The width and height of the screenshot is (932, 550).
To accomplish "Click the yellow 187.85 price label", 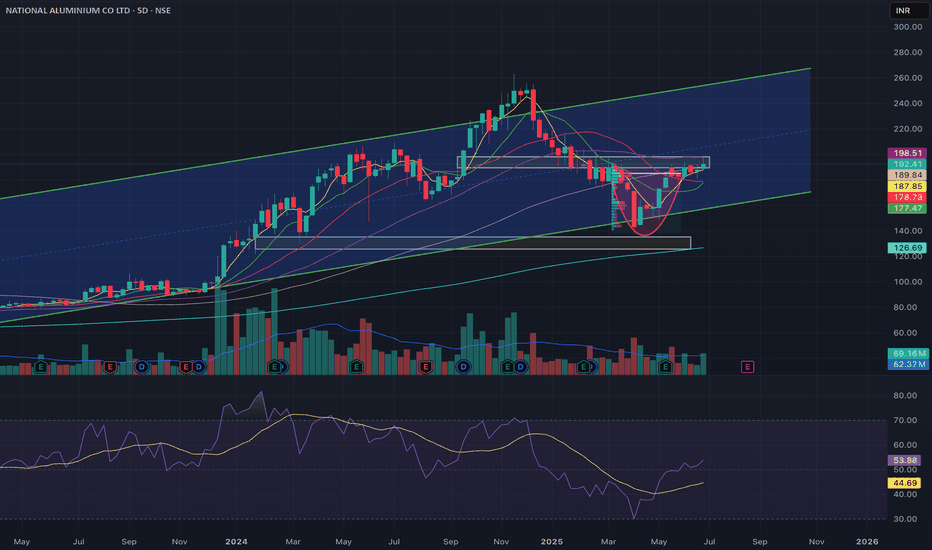I will click(907, 186).
